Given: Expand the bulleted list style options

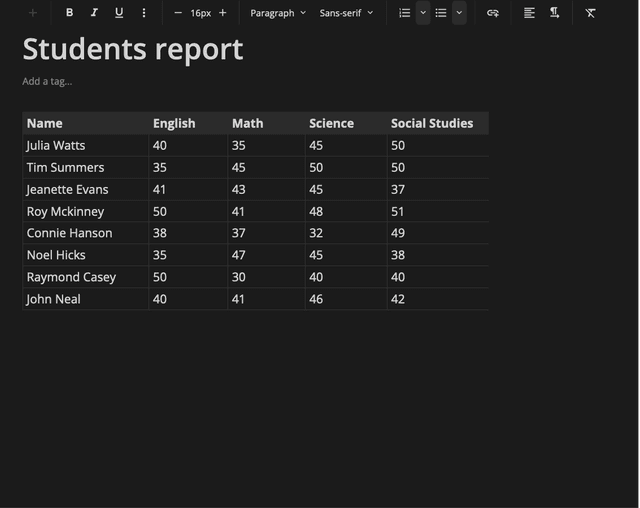Looking at the screenshot, I should click(459, 13).
